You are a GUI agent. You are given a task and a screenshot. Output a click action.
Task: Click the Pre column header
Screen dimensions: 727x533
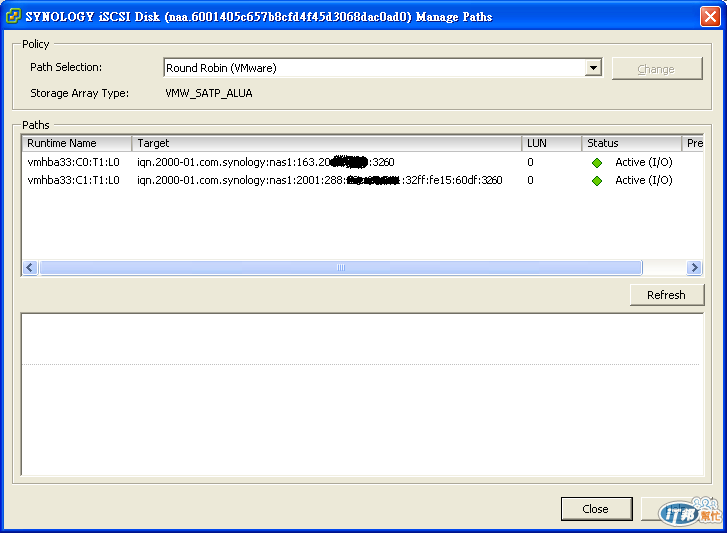click(693, 143)
